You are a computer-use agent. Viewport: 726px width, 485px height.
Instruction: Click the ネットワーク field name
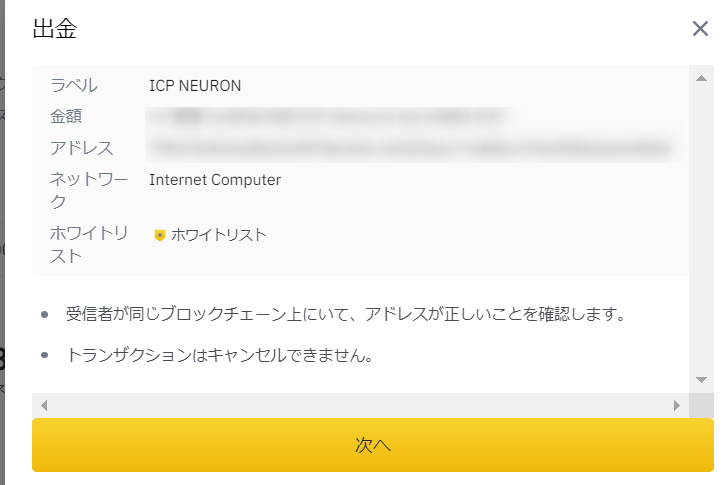coord(88,190)
